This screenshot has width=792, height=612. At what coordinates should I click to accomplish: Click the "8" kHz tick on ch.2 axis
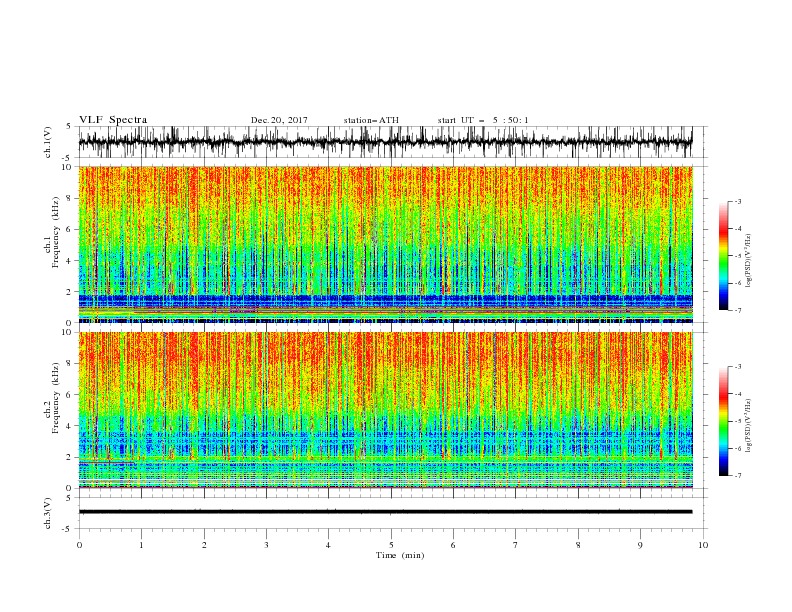click(x=70, y=364)
